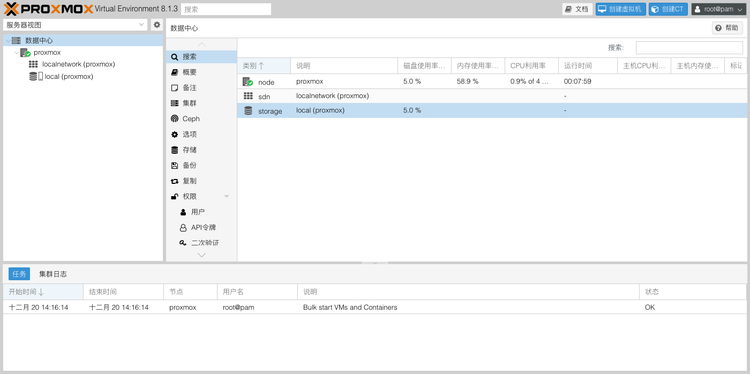Switch to the 集群日志 cluster log tab

pyautogui.click(x=53, y=274)
